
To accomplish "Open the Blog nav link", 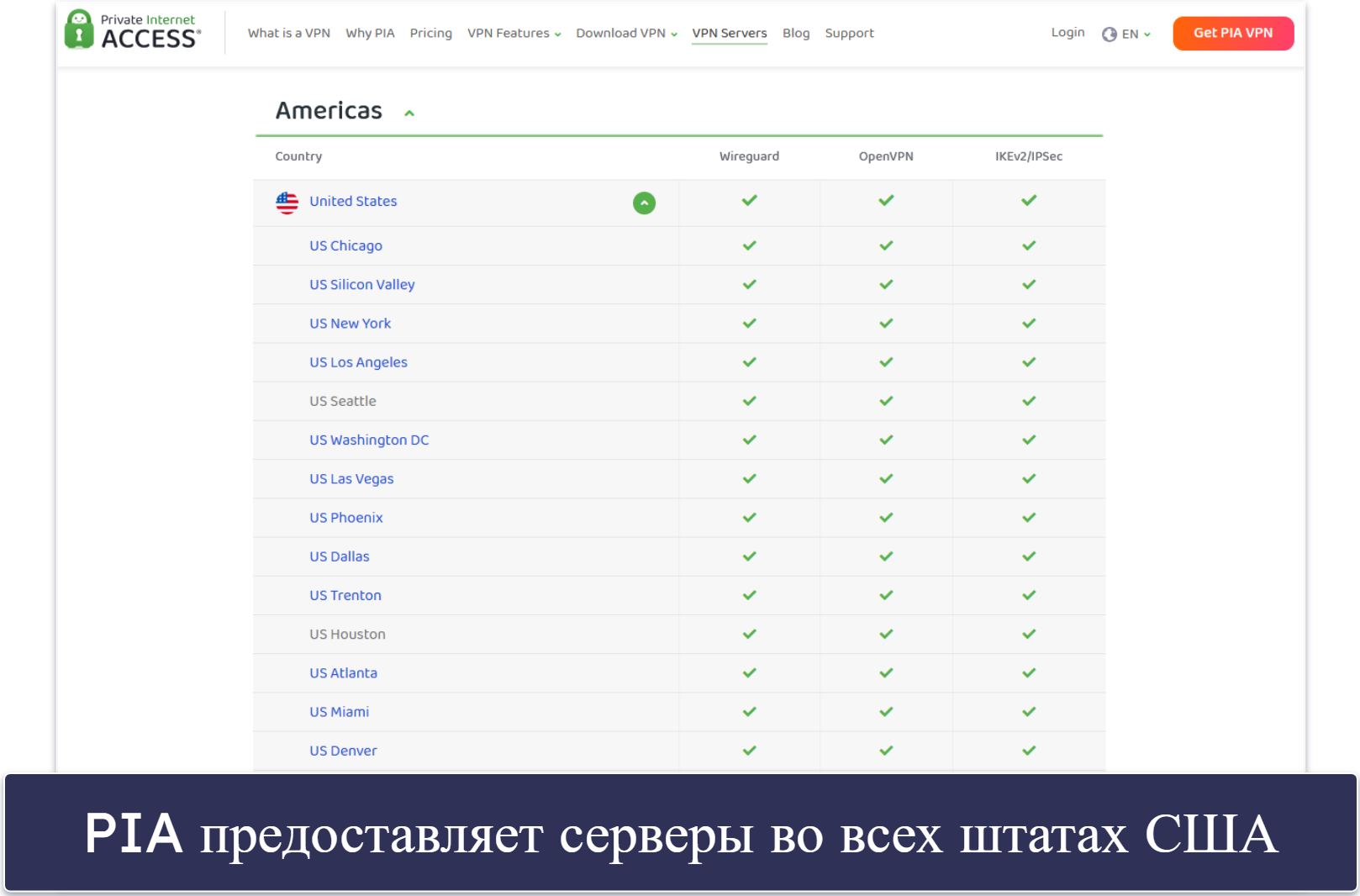I will tap(796, 33).
